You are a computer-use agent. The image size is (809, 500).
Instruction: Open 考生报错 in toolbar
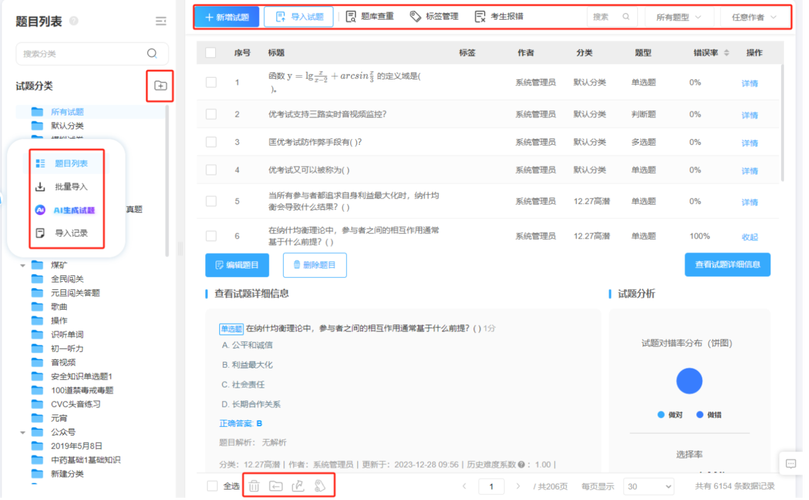[499, 17]
